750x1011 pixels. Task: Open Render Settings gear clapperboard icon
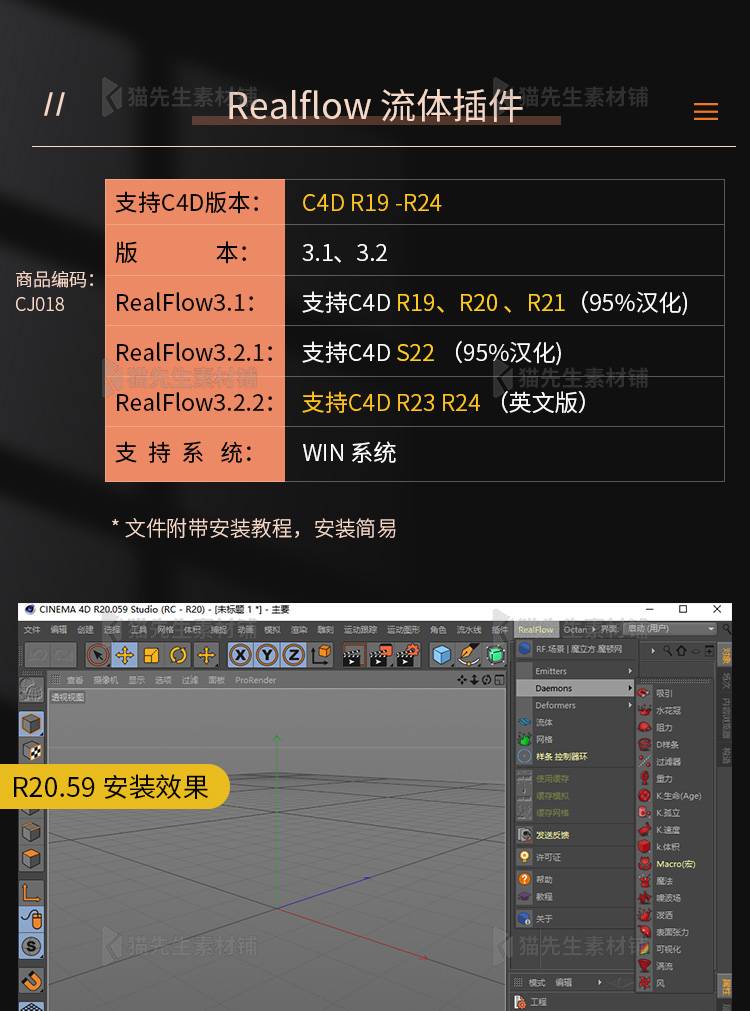[x=408, y=655]
